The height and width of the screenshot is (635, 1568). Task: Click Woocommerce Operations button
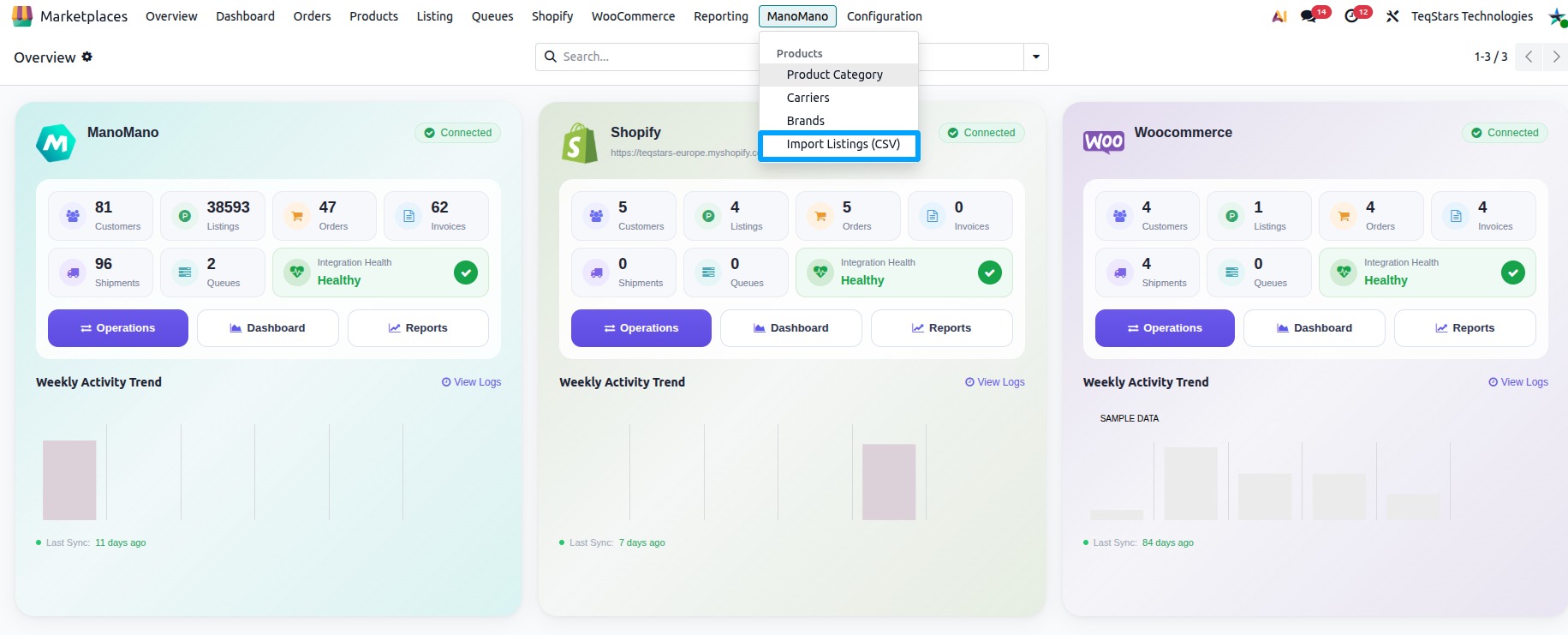pyautogui.click(x=1165, y=328)
